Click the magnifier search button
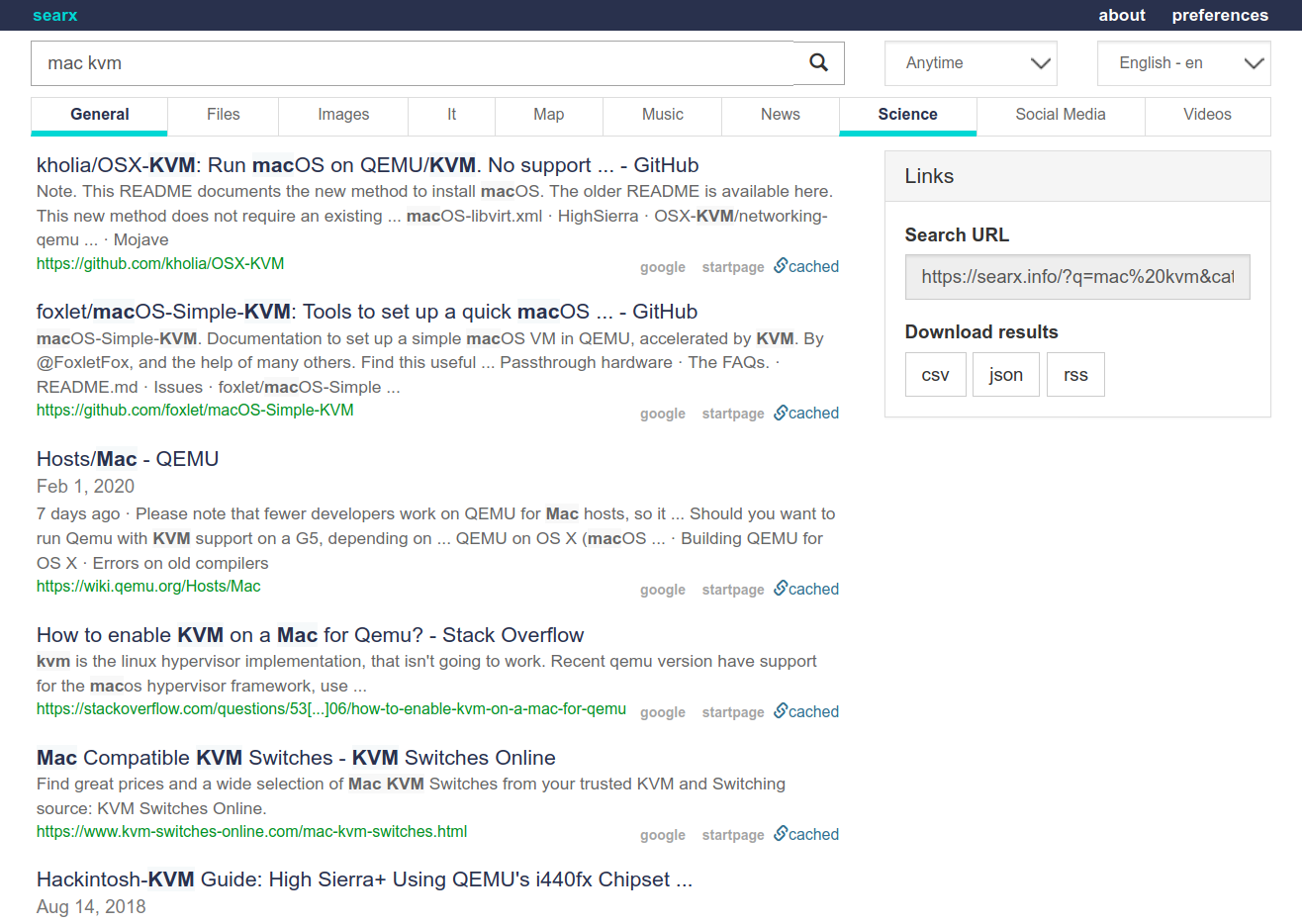 pos(819,63)
